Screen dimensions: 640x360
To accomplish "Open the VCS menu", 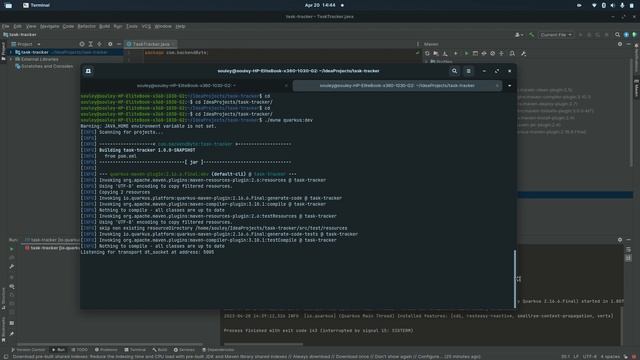I will (x=146, y=26).
